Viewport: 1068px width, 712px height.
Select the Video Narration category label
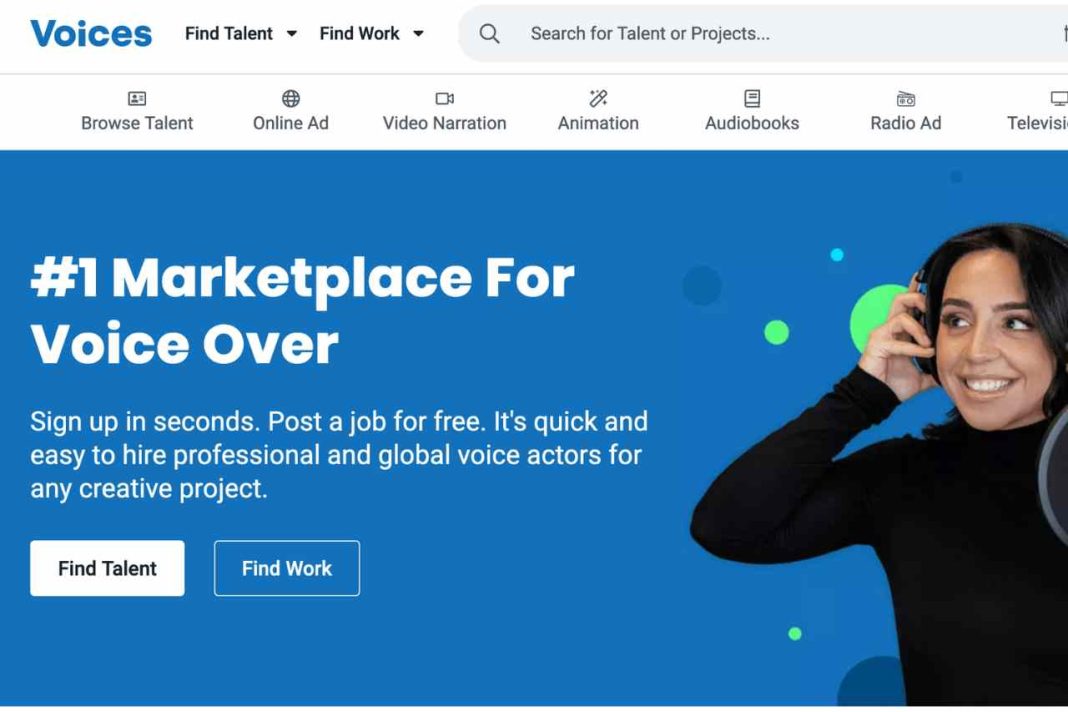pos(445,123)
